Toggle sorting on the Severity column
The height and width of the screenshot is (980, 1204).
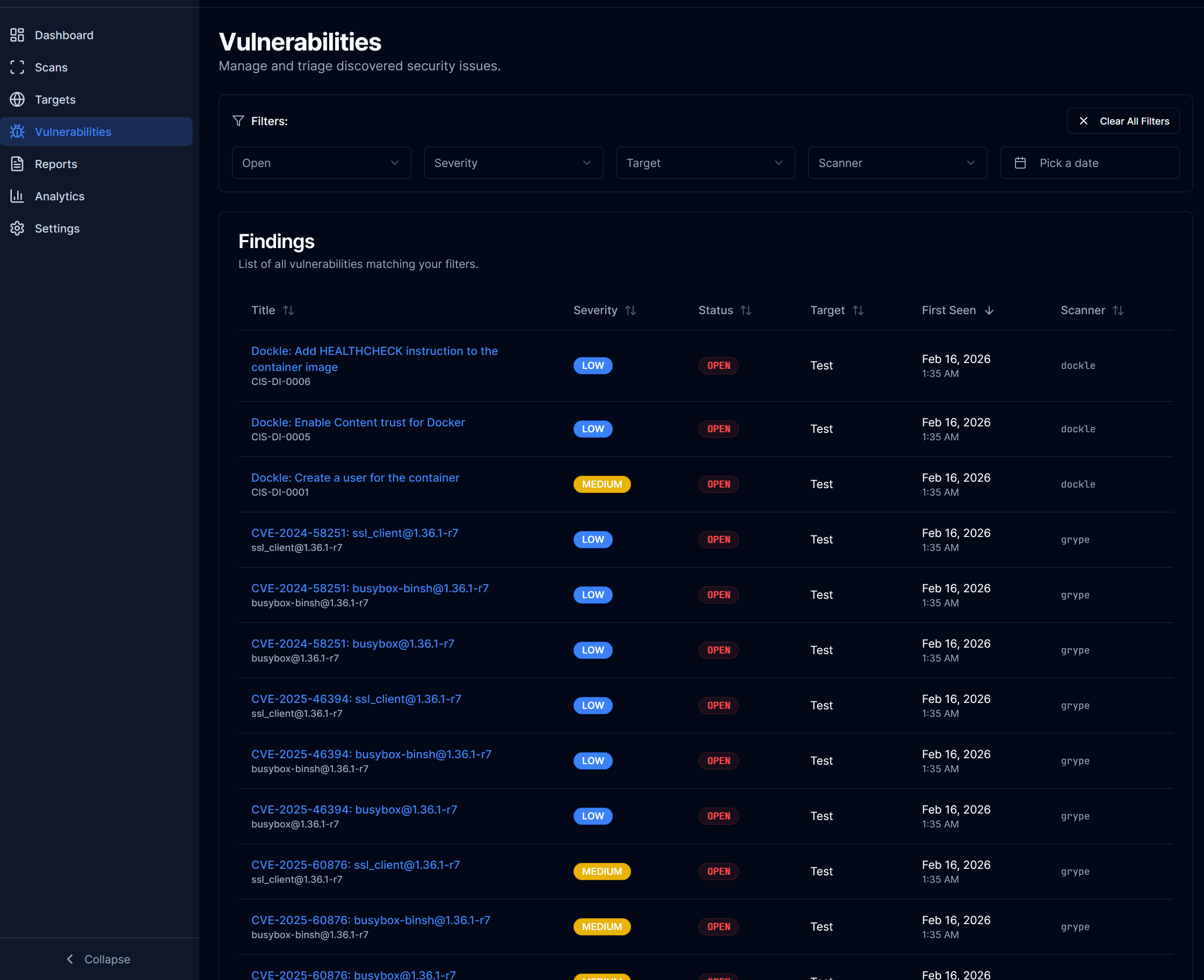point(631,310)
